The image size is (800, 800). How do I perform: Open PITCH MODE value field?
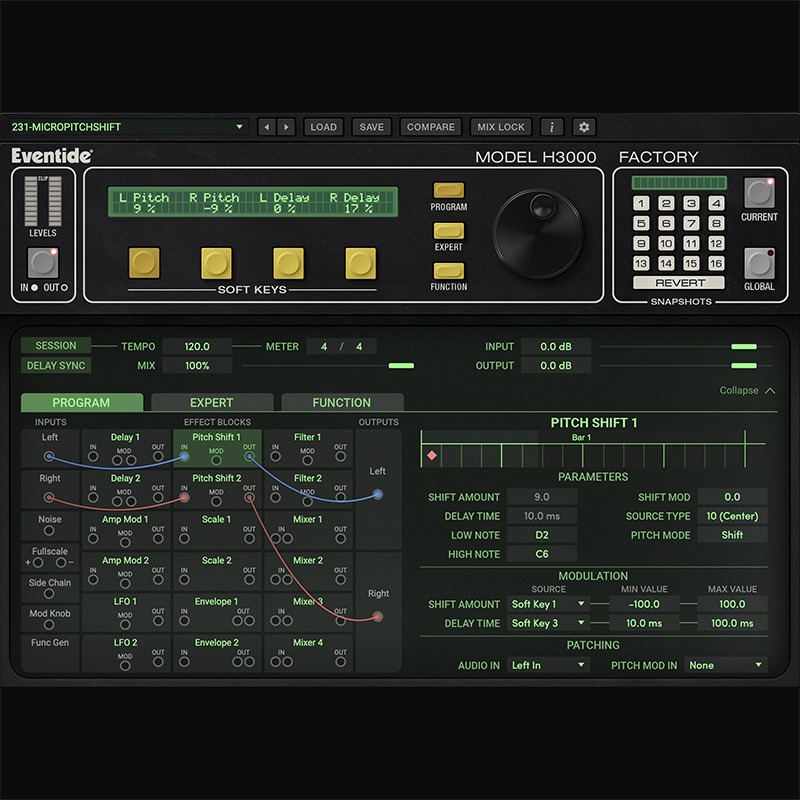point(732,535)
